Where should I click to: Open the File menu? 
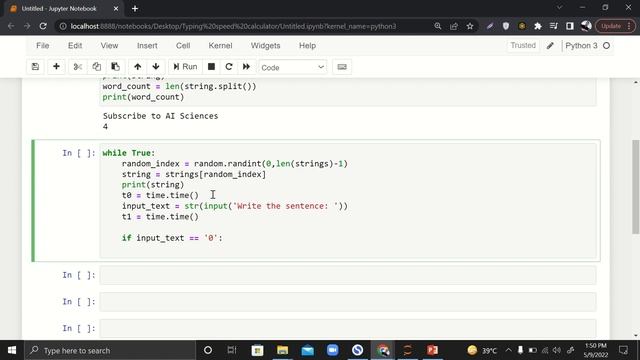(42, 46)
